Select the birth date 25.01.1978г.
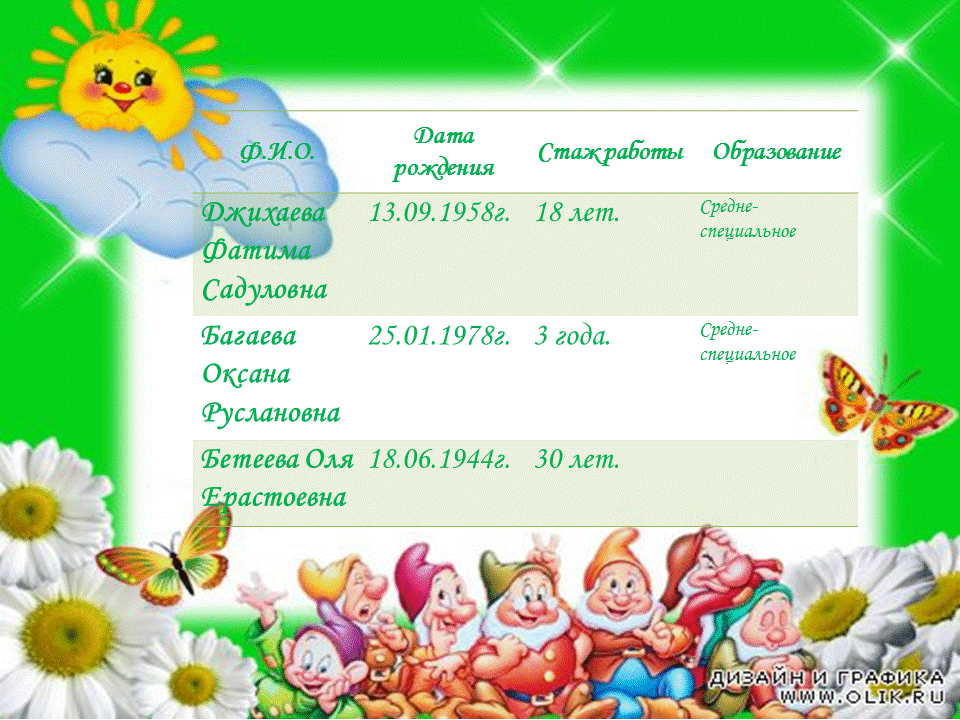This screenshot has height=720, width=960. pyautogui.click(x=440, y=336)
